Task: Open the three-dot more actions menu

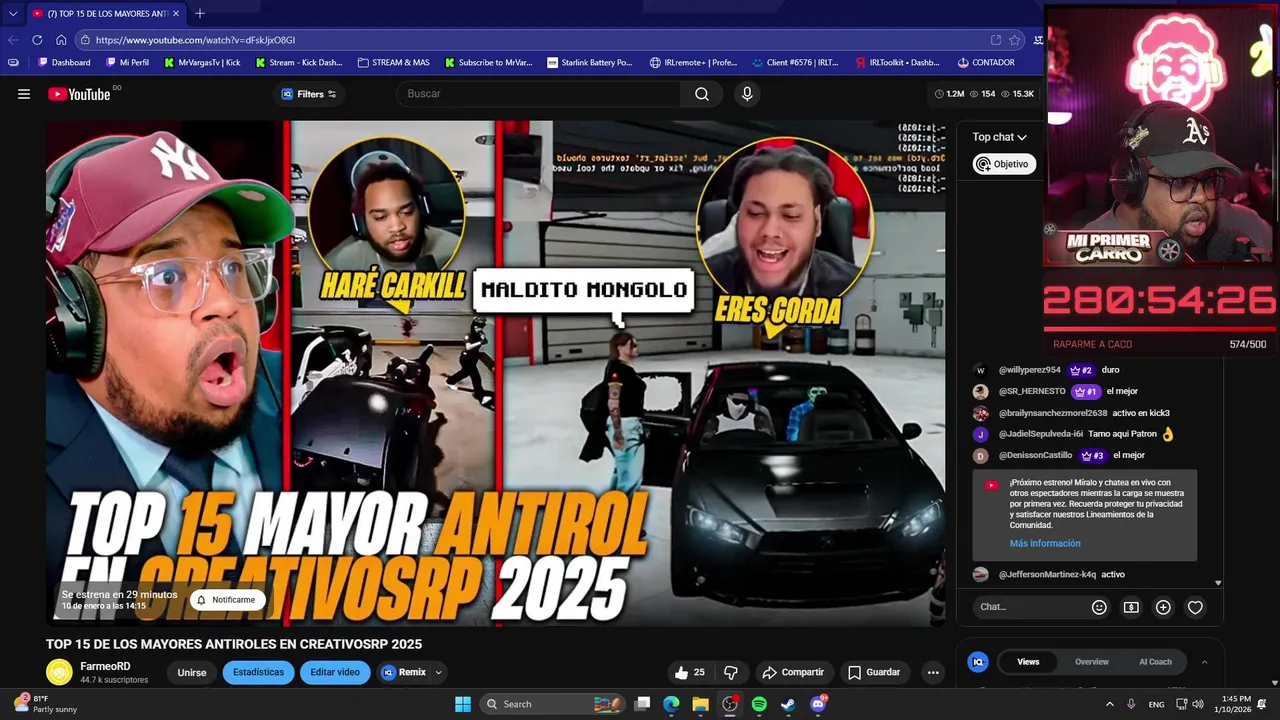Action: click(933, 673)
